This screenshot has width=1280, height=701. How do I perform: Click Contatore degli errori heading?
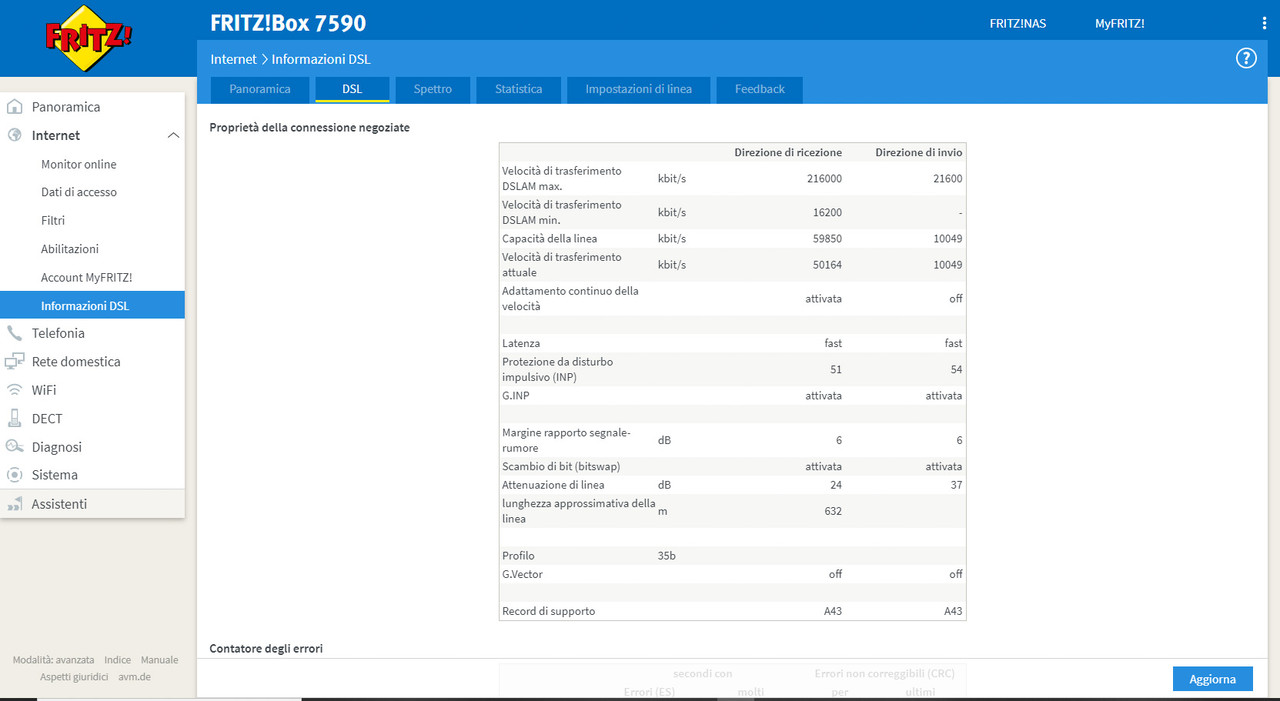[266, 649]
